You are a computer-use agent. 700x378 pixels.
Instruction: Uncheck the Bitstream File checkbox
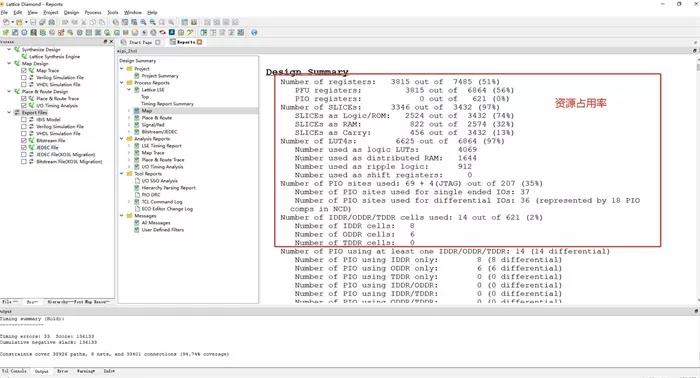[24, 141]
